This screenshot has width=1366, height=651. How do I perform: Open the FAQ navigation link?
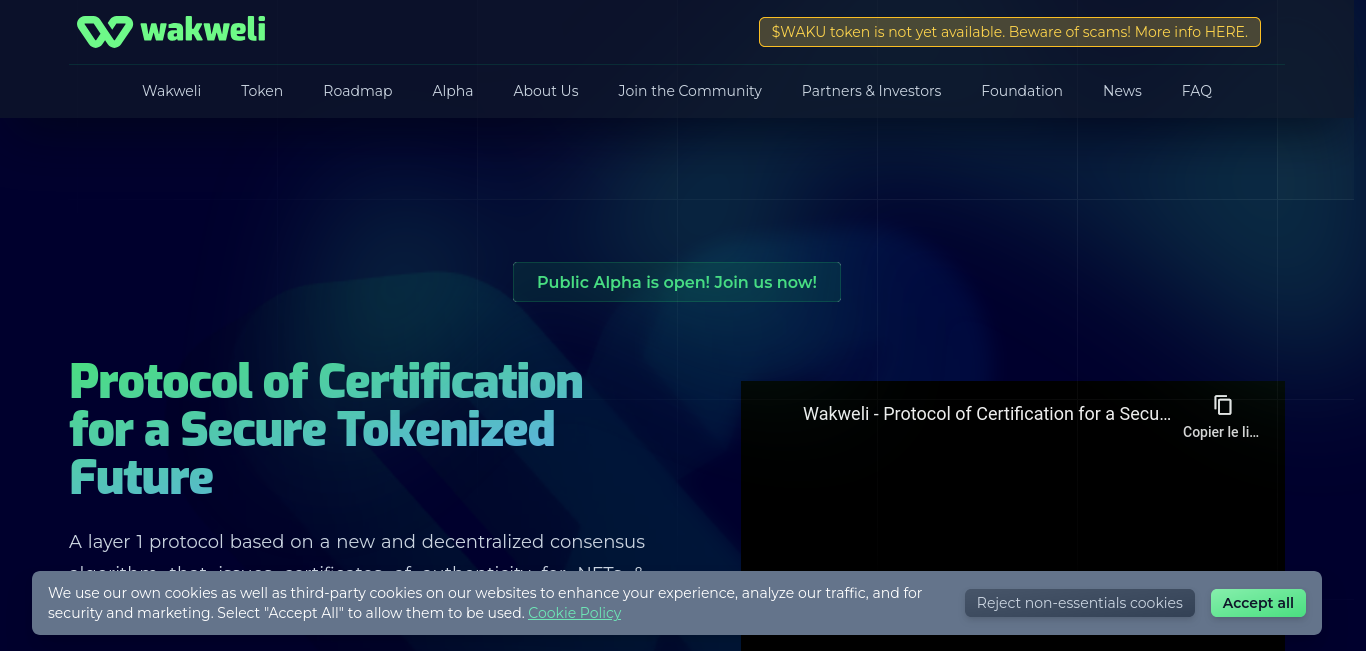tap(1197, 91)
